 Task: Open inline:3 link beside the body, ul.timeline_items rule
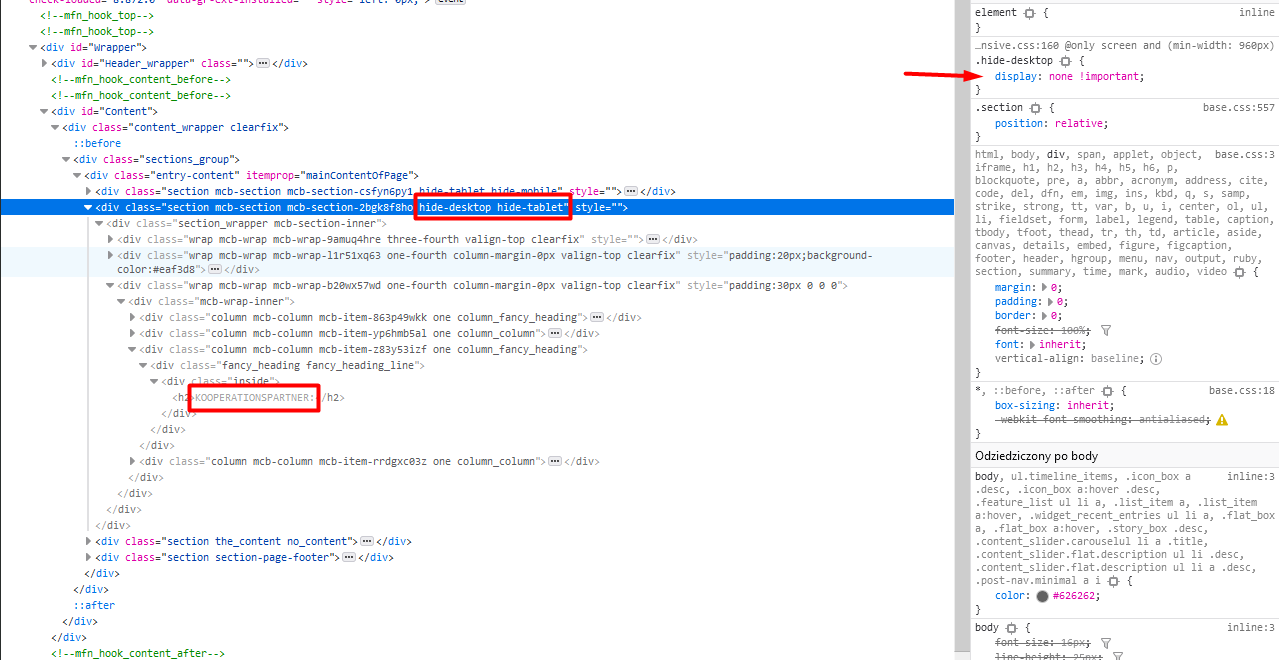(1251, 477)
